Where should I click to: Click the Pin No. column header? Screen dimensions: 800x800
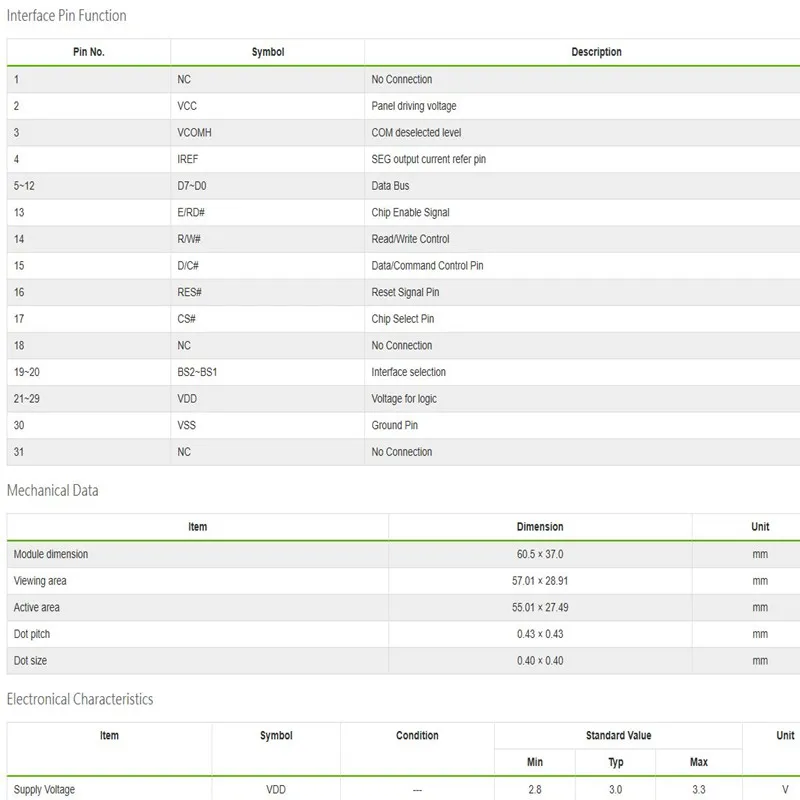click(x=89, y=52)
